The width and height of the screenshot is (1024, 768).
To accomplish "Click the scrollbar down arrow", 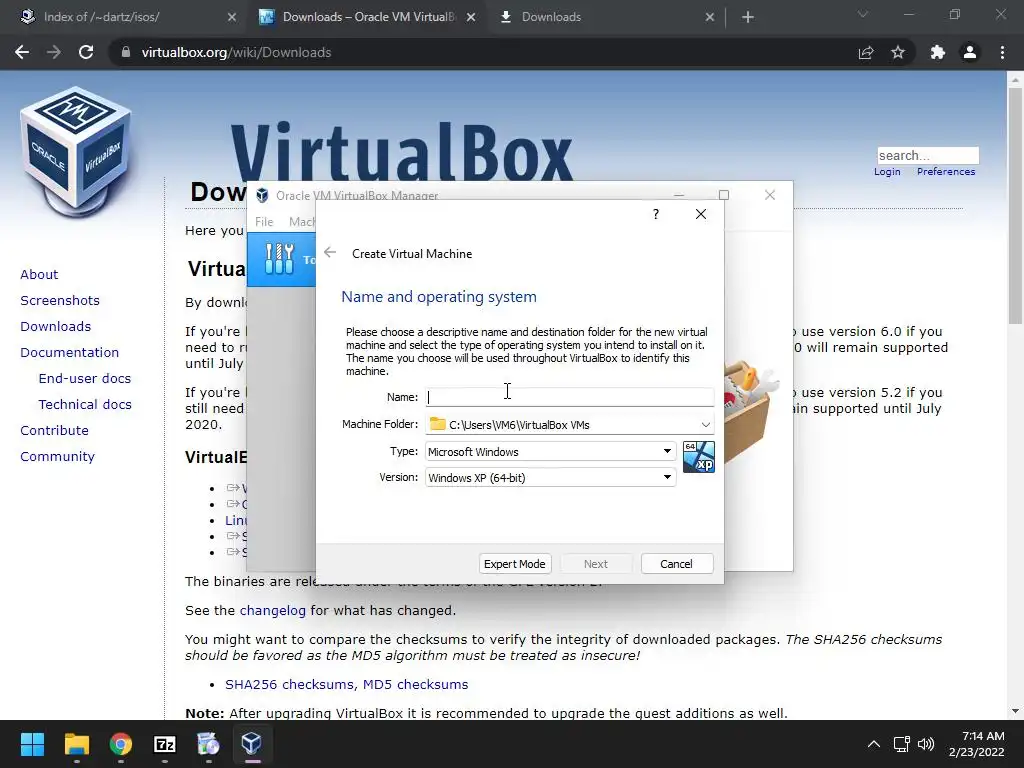I will tap(1015, 711).
